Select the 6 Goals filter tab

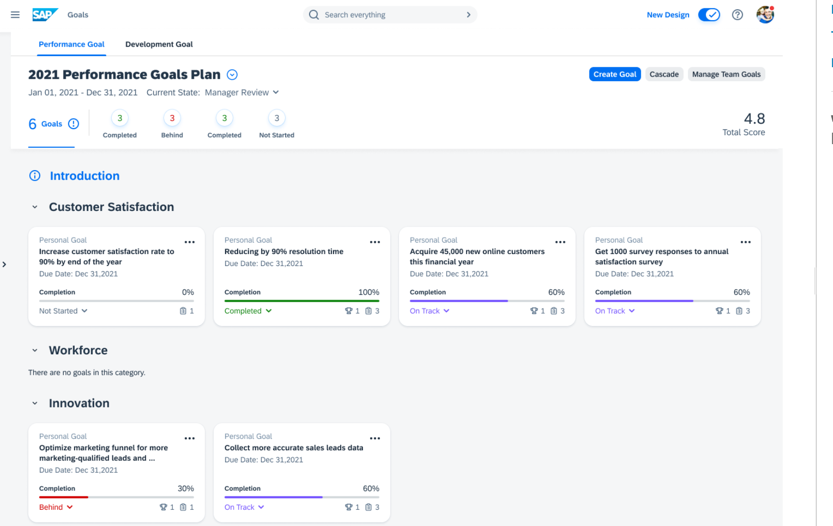click(53, 124)
